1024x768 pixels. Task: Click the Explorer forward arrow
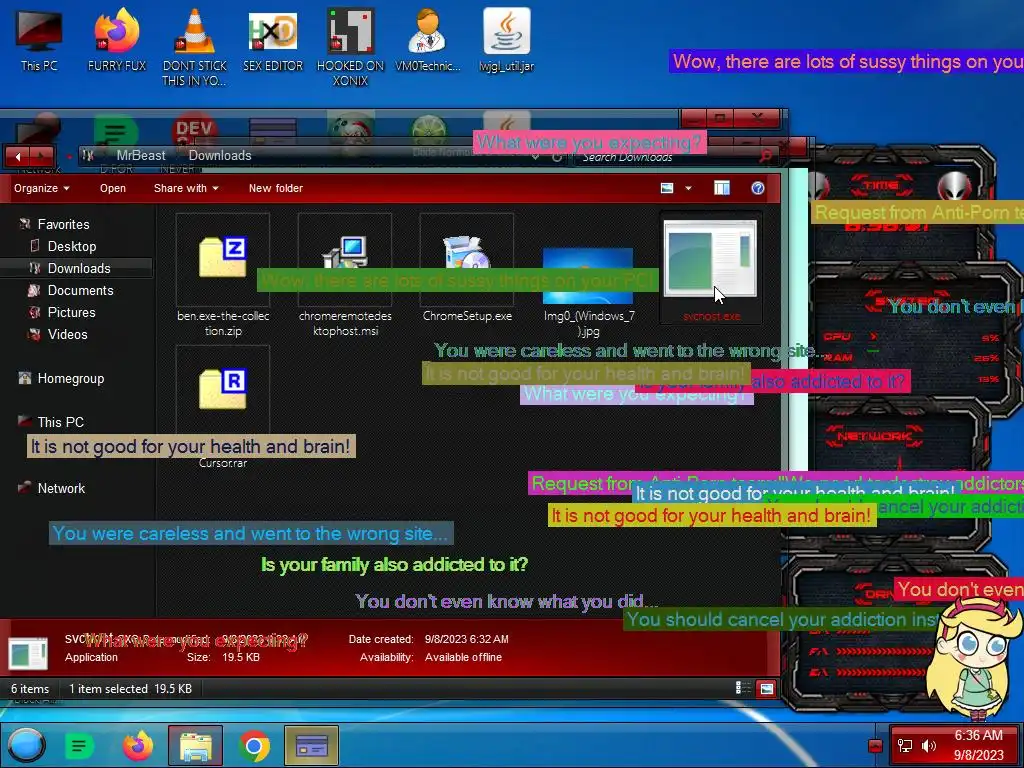(x=41, y=156)
